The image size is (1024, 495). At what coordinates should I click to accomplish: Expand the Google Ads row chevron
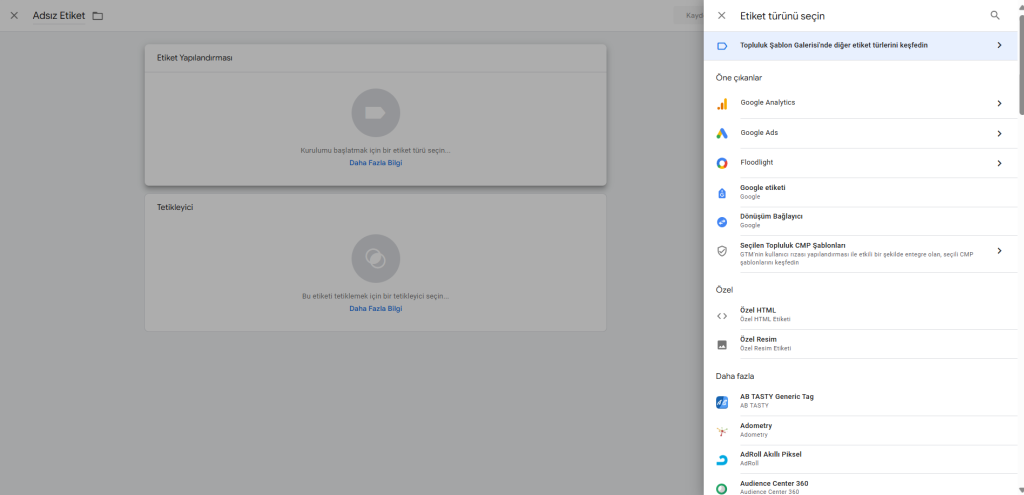(x=999, y=134)
